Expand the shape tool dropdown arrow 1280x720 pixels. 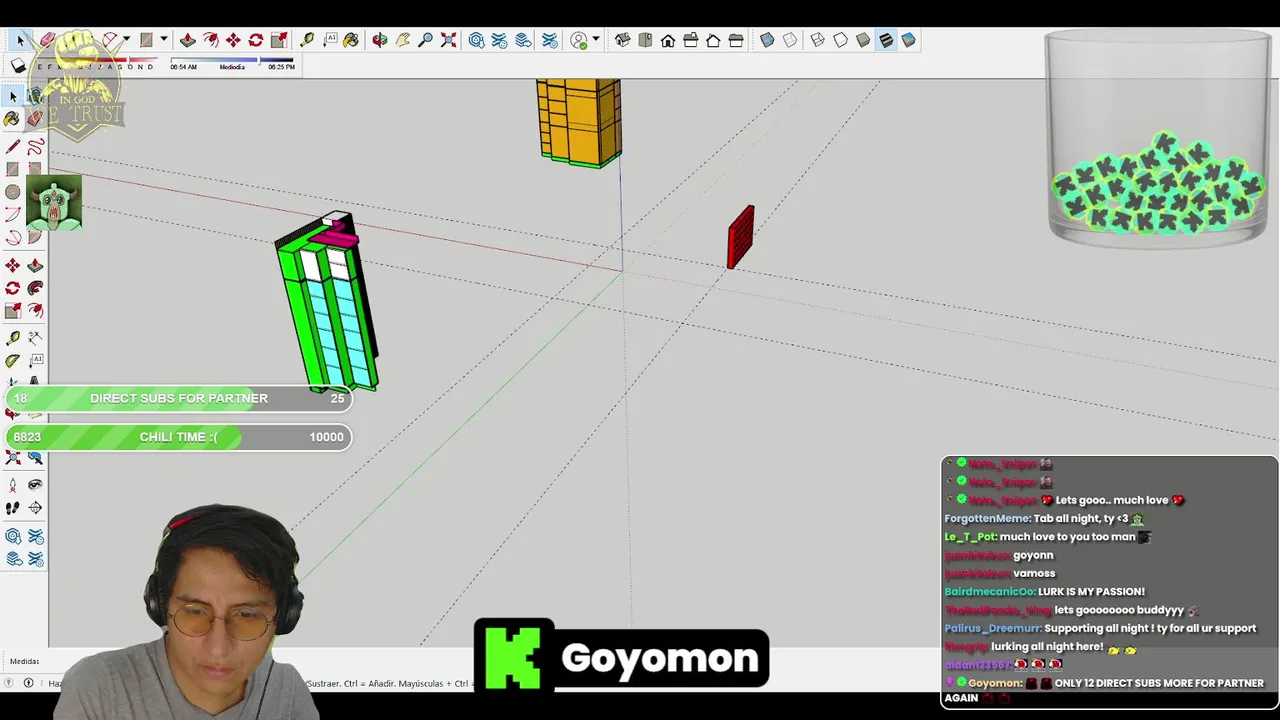point(163,40)
